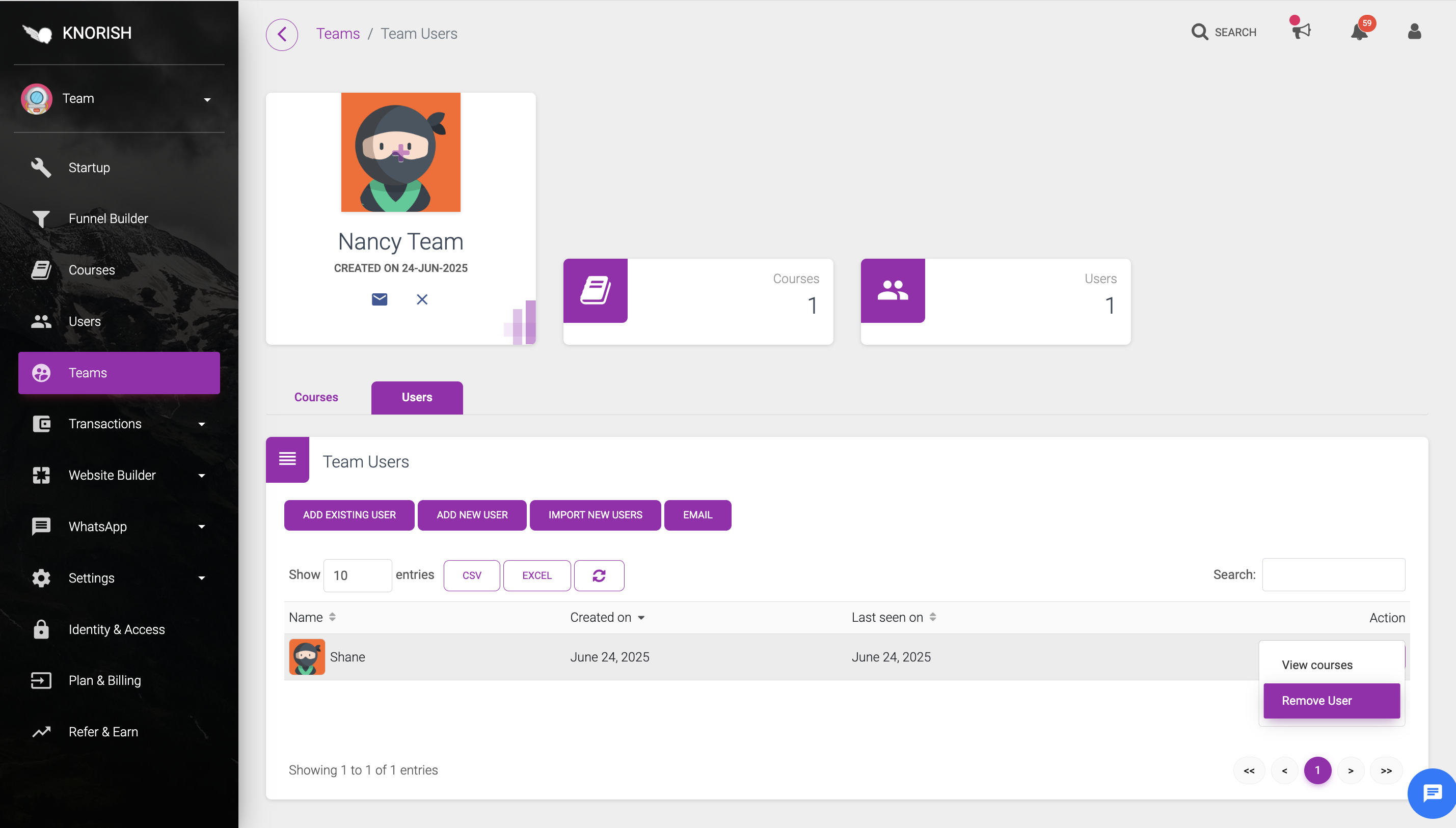Open the announcements megaphone icon
This screenshot has width=1456, height=828.
1301,30
